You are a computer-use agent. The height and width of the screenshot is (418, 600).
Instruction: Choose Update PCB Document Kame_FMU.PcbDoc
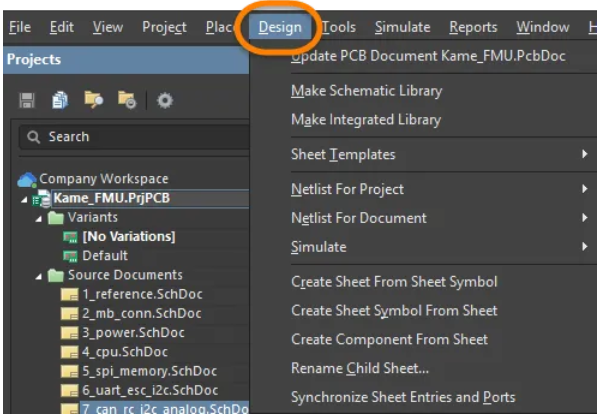428,56
